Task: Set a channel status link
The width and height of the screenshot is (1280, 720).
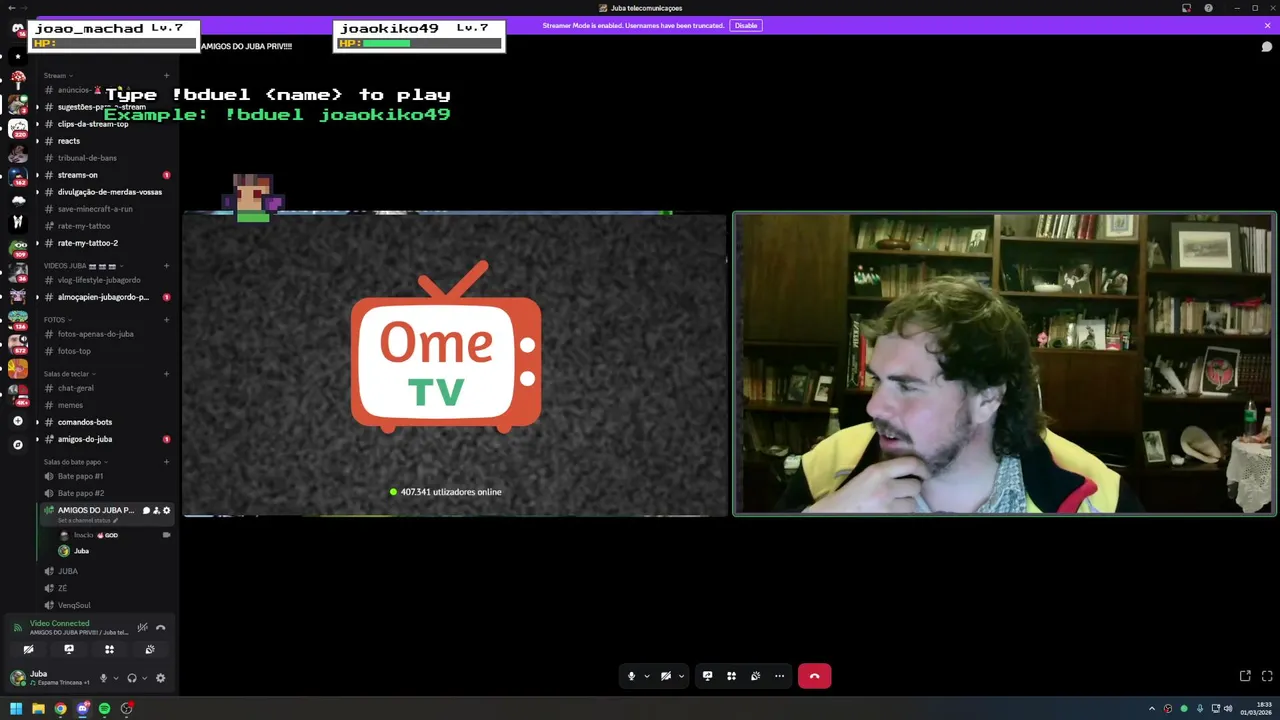Action: click(88, 521)
